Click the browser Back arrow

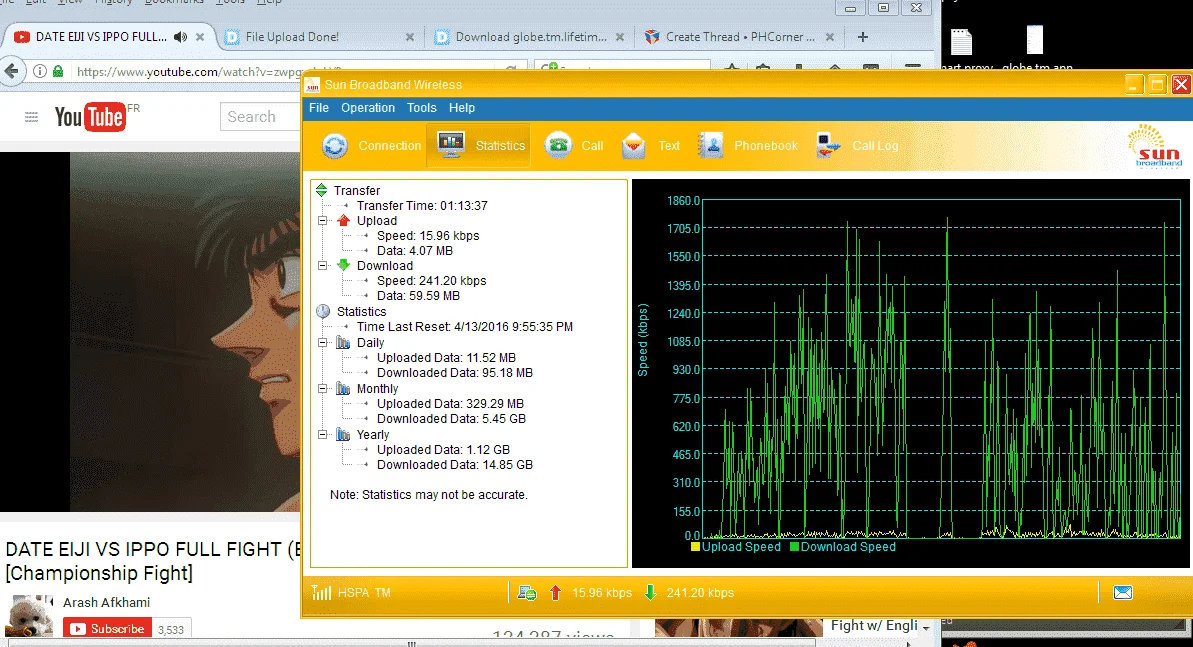pyautogui.click(x=11, y=72)
